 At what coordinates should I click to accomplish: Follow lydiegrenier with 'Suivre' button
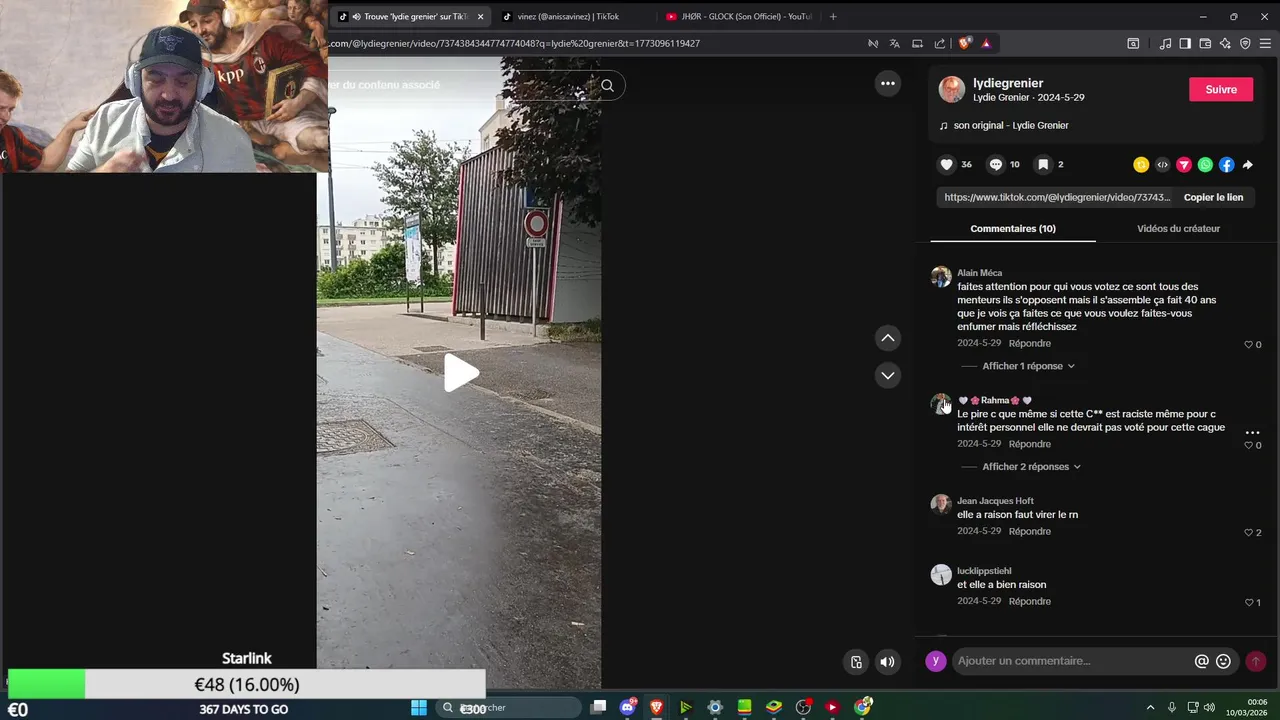coord(1221,89)
